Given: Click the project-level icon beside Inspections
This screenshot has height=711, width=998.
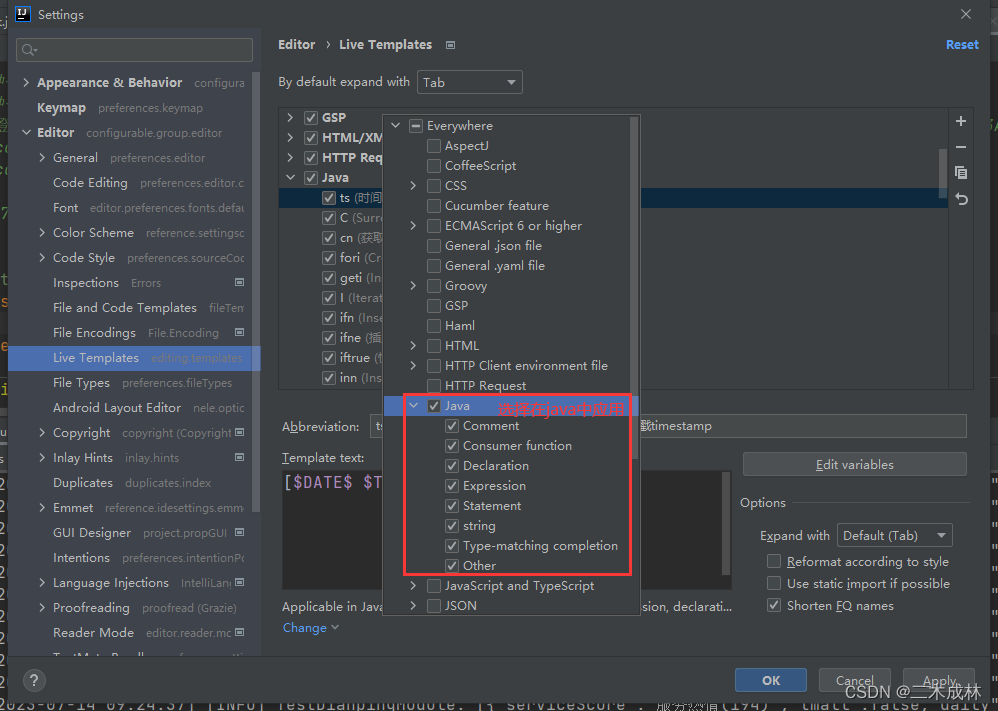Looking at the screenshot, I should 239,282.
